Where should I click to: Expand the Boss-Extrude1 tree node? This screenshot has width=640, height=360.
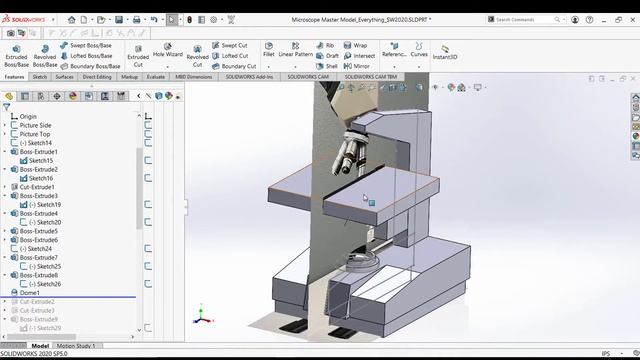(5, 151)
